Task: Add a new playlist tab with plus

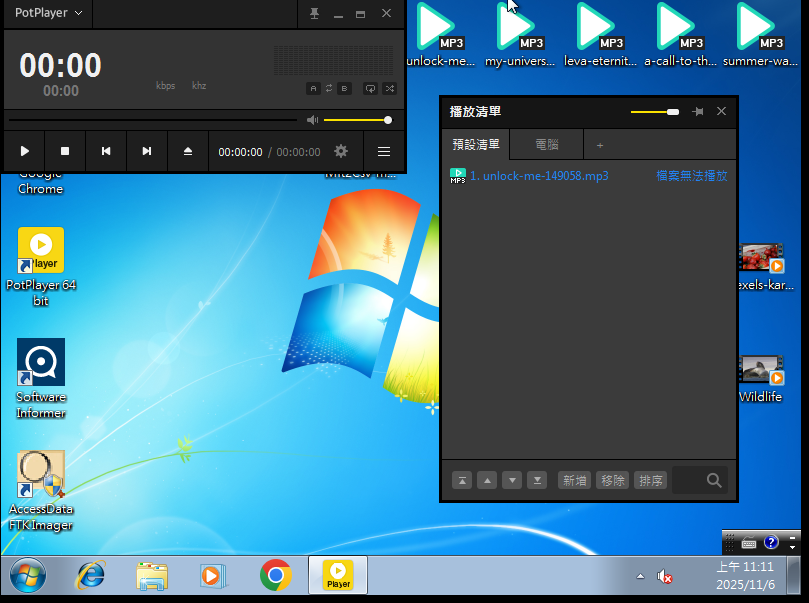Action: click(600, 145)
